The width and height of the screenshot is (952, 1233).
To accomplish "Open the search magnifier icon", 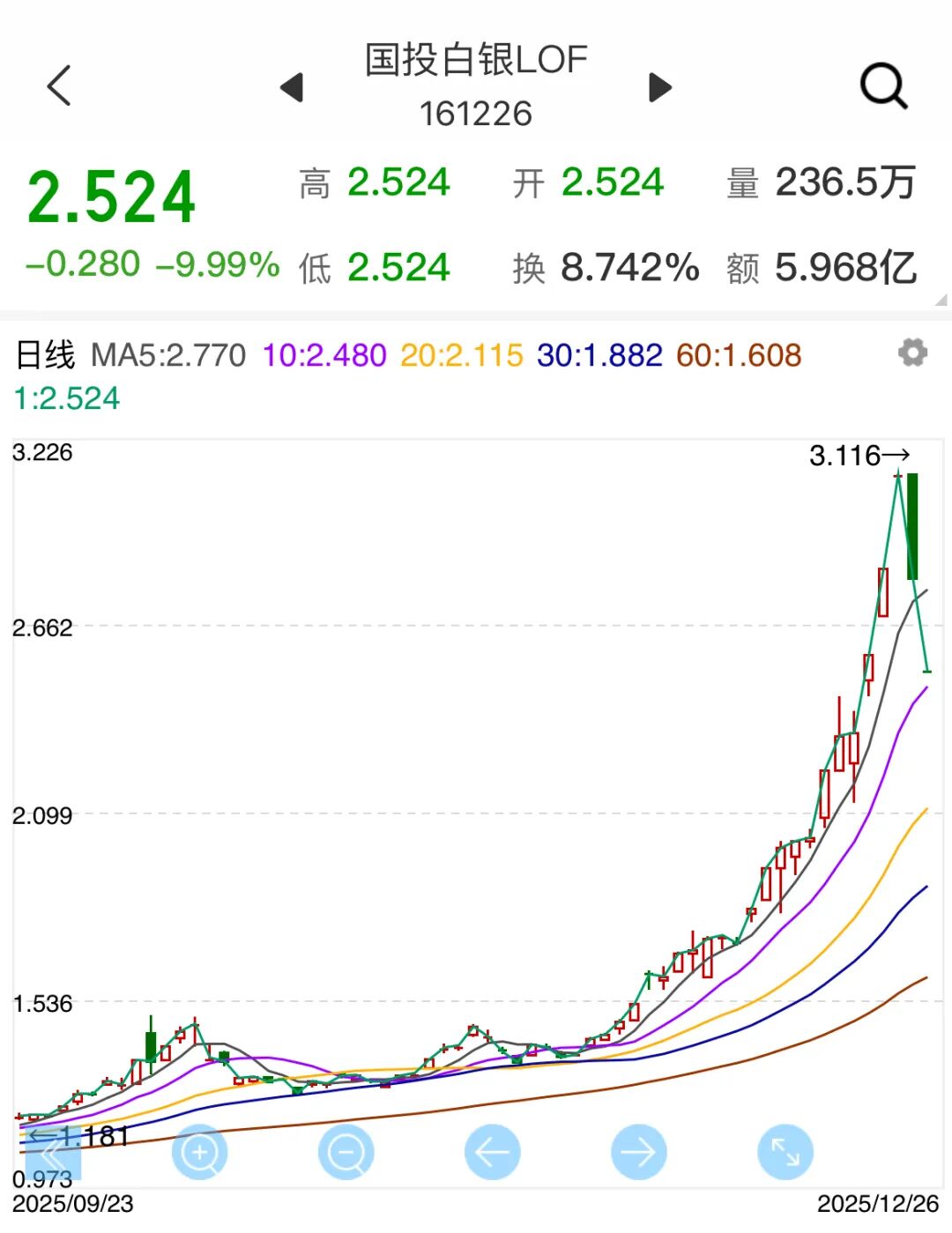I will point(883,86).
